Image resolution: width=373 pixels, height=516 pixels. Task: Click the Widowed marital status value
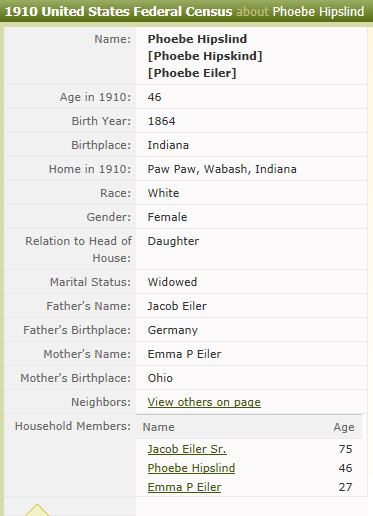click(172, 282)
